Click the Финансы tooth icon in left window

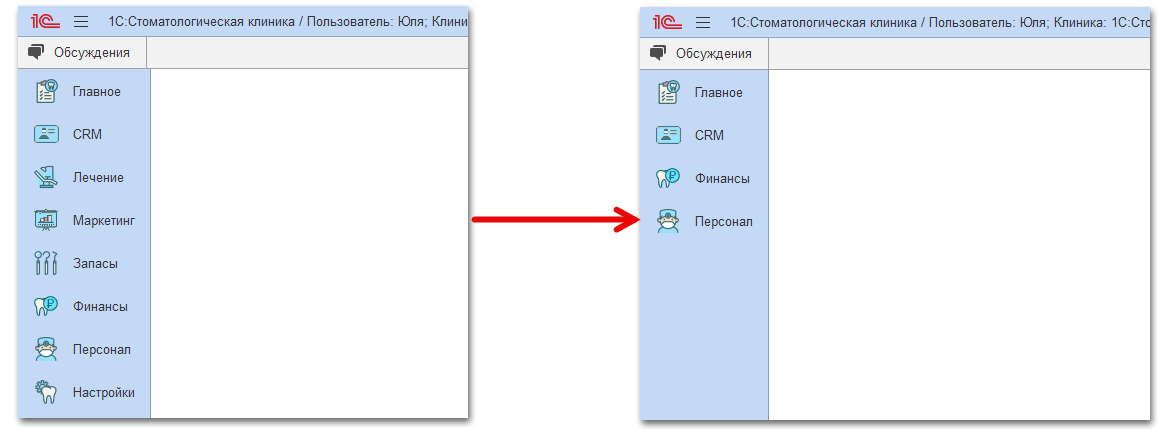click(x=46, y=306)
